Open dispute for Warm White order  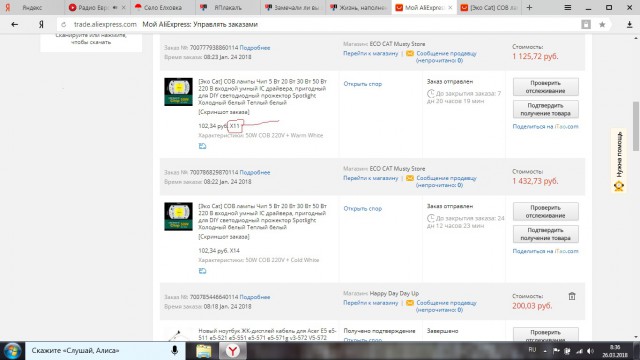tap(362, 84)
